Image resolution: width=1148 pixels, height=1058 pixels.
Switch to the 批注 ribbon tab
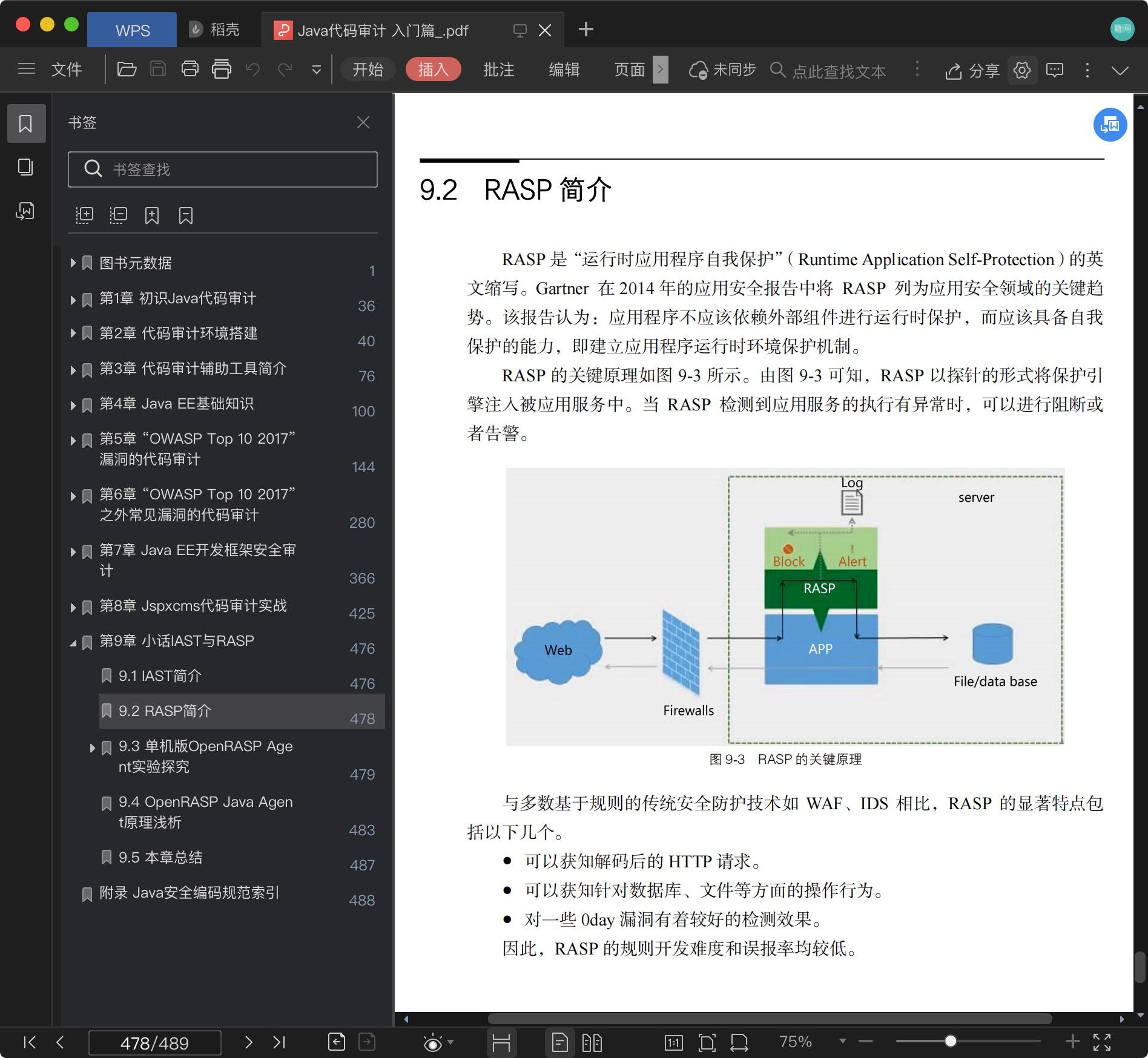(x=499, y=69)
